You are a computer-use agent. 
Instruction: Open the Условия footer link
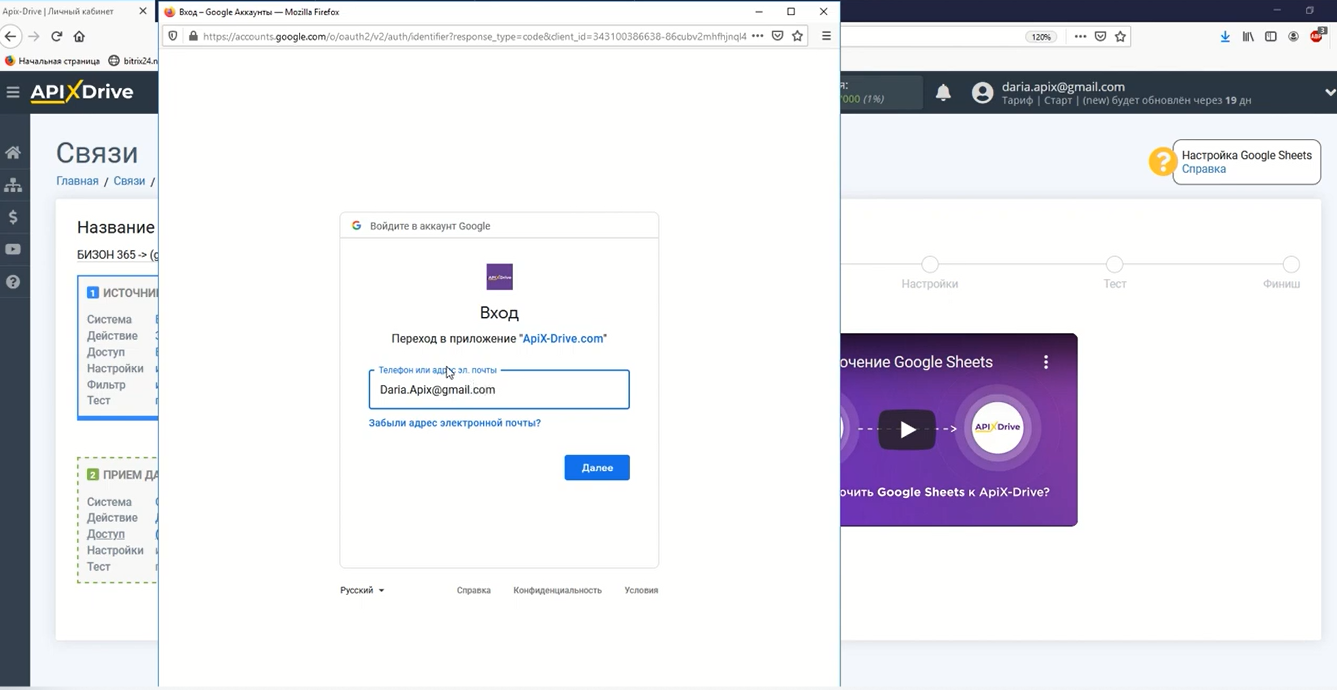pos(641,590)
